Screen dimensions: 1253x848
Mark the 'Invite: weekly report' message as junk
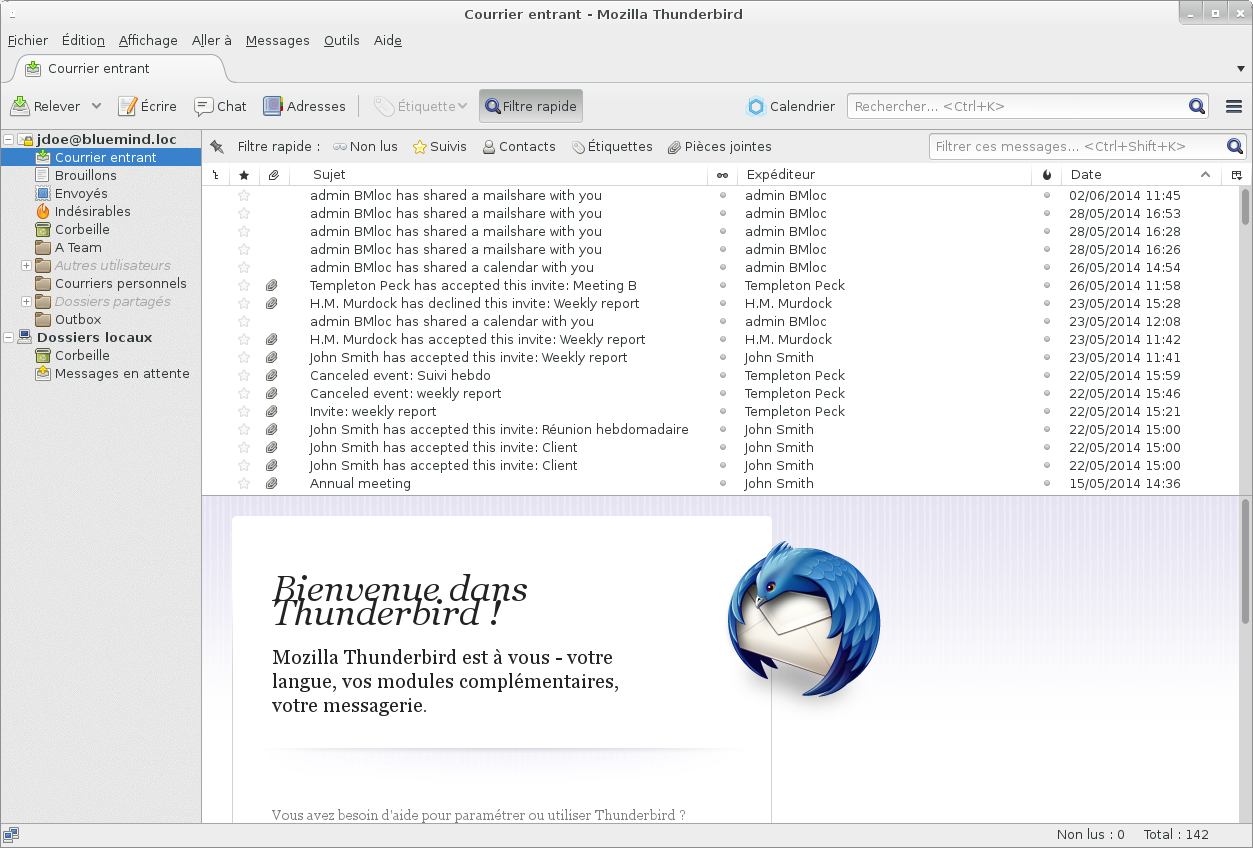click(1047, 412)
